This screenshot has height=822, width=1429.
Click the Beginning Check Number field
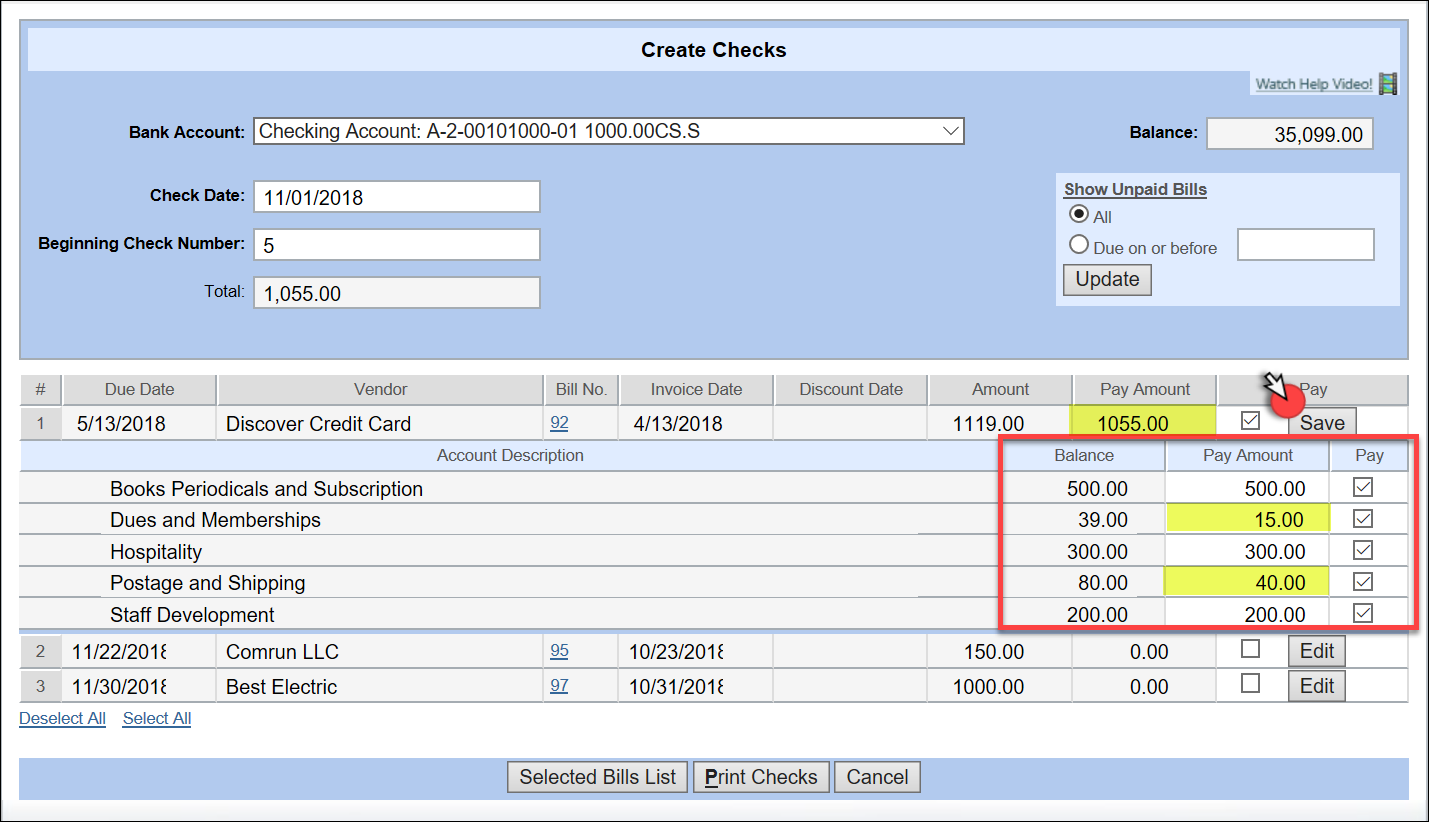click(x=397, y=245)
